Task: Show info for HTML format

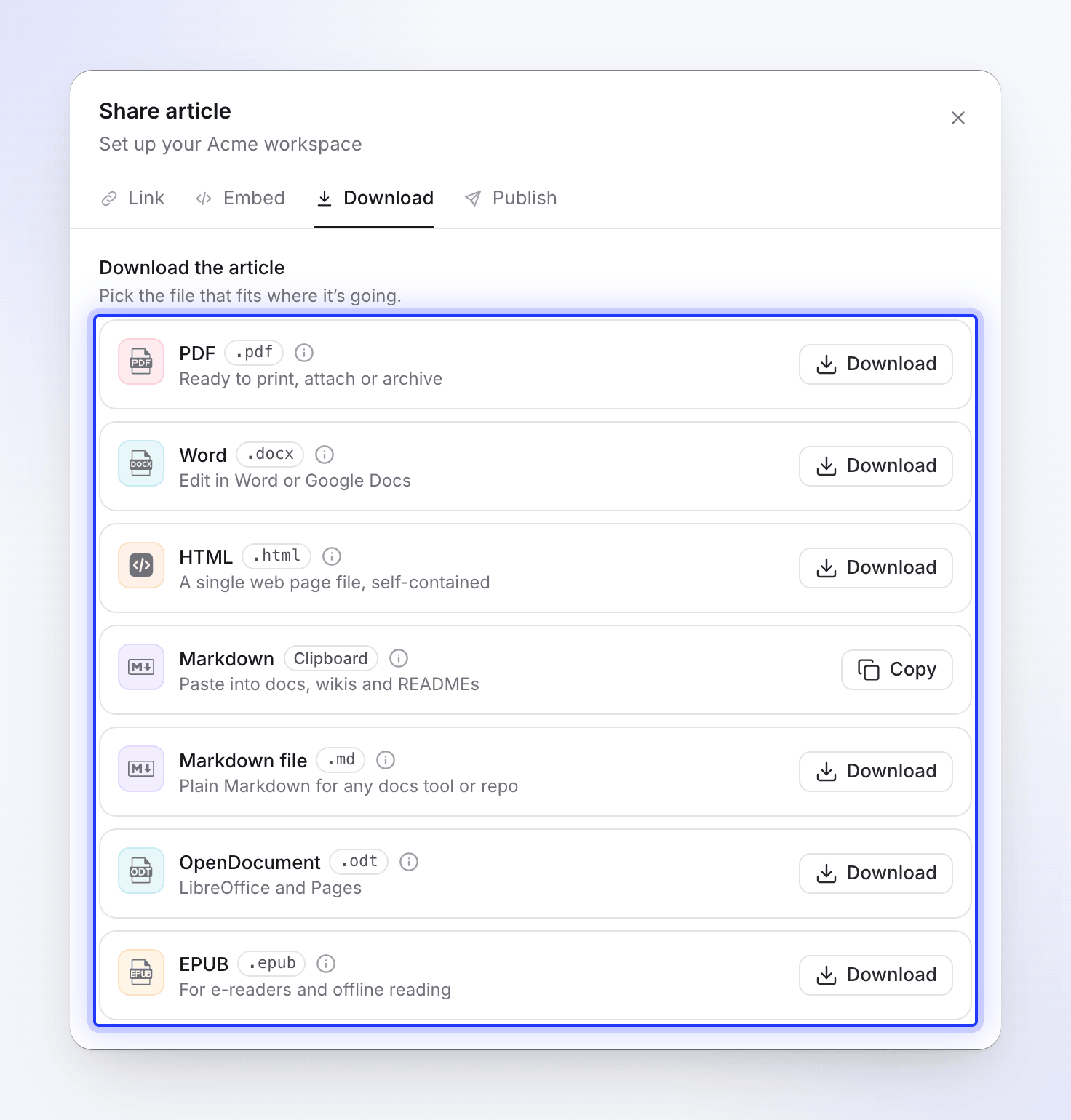Action: (332, 556)
